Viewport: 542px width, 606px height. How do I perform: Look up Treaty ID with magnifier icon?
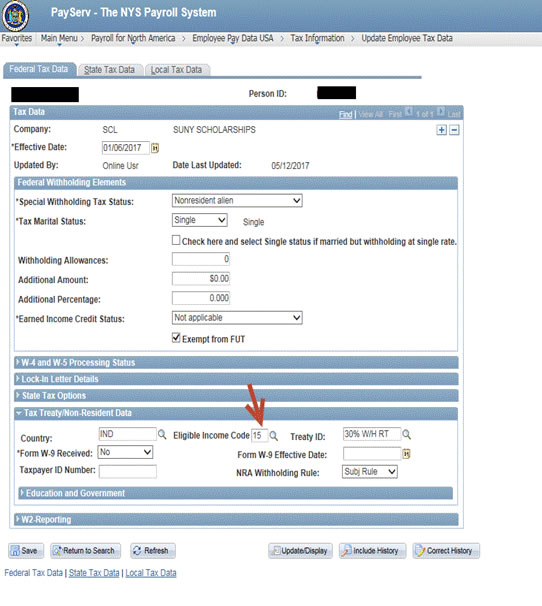(x=406, y=435)
